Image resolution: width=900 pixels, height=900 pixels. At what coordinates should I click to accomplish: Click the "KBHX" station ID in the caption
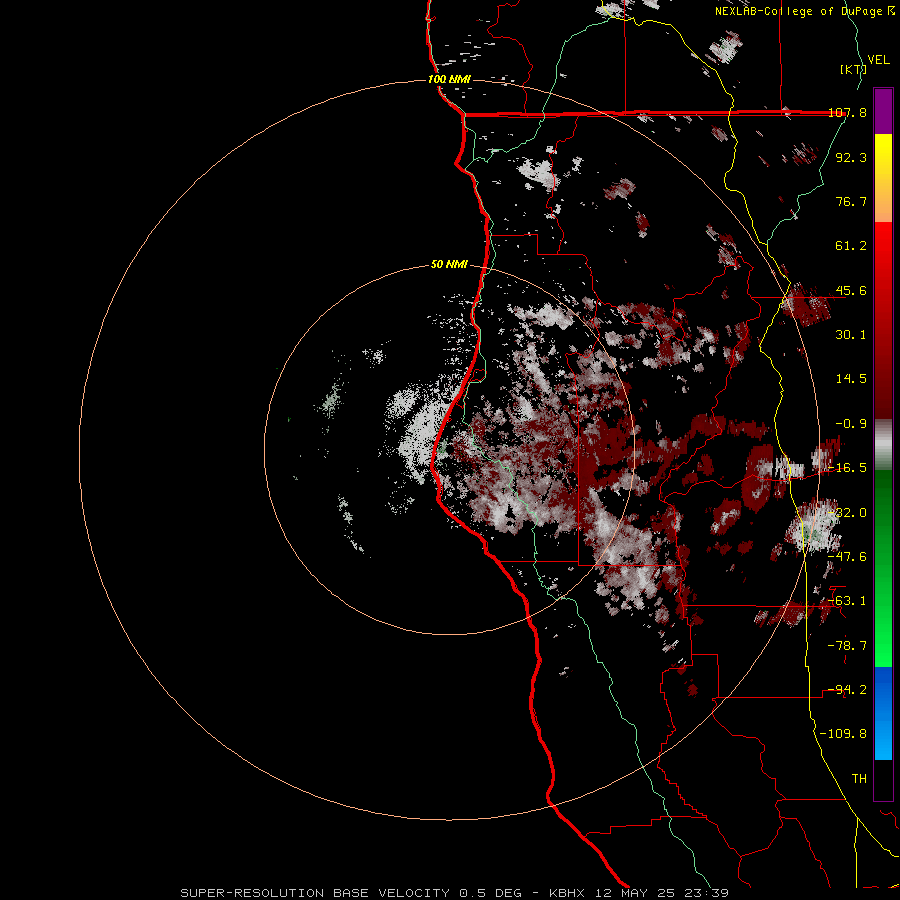tap(567, 893)
